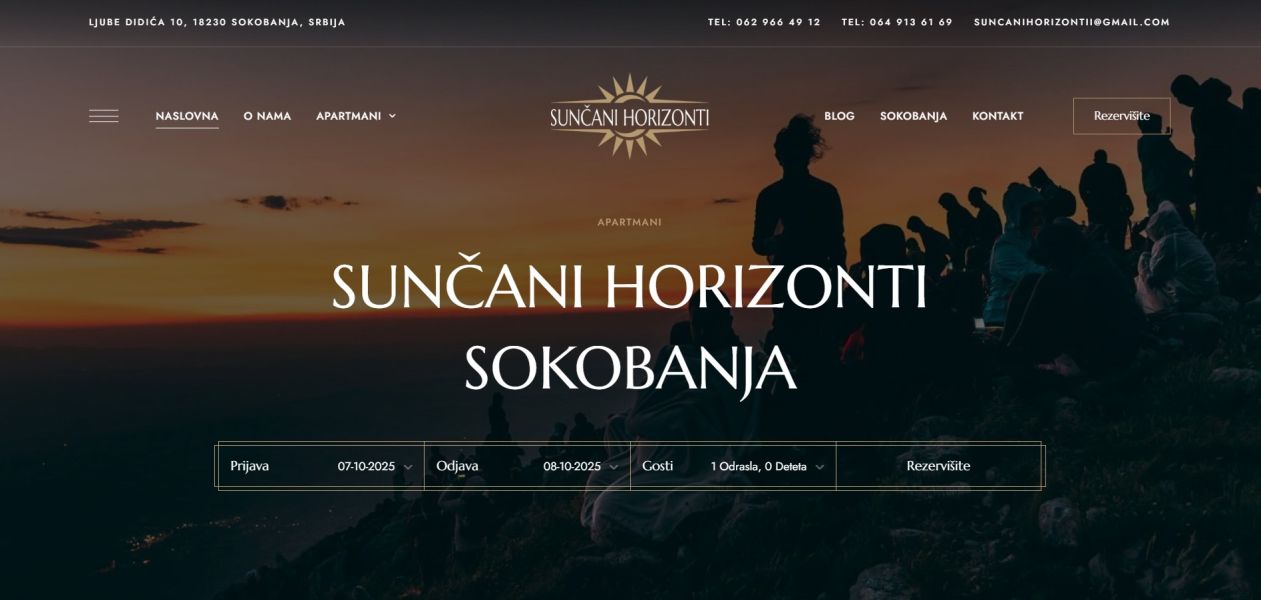Open the Blog menu item
Image resolution: width=1261 pixels, height=600 pixels.
pos(839,116)
